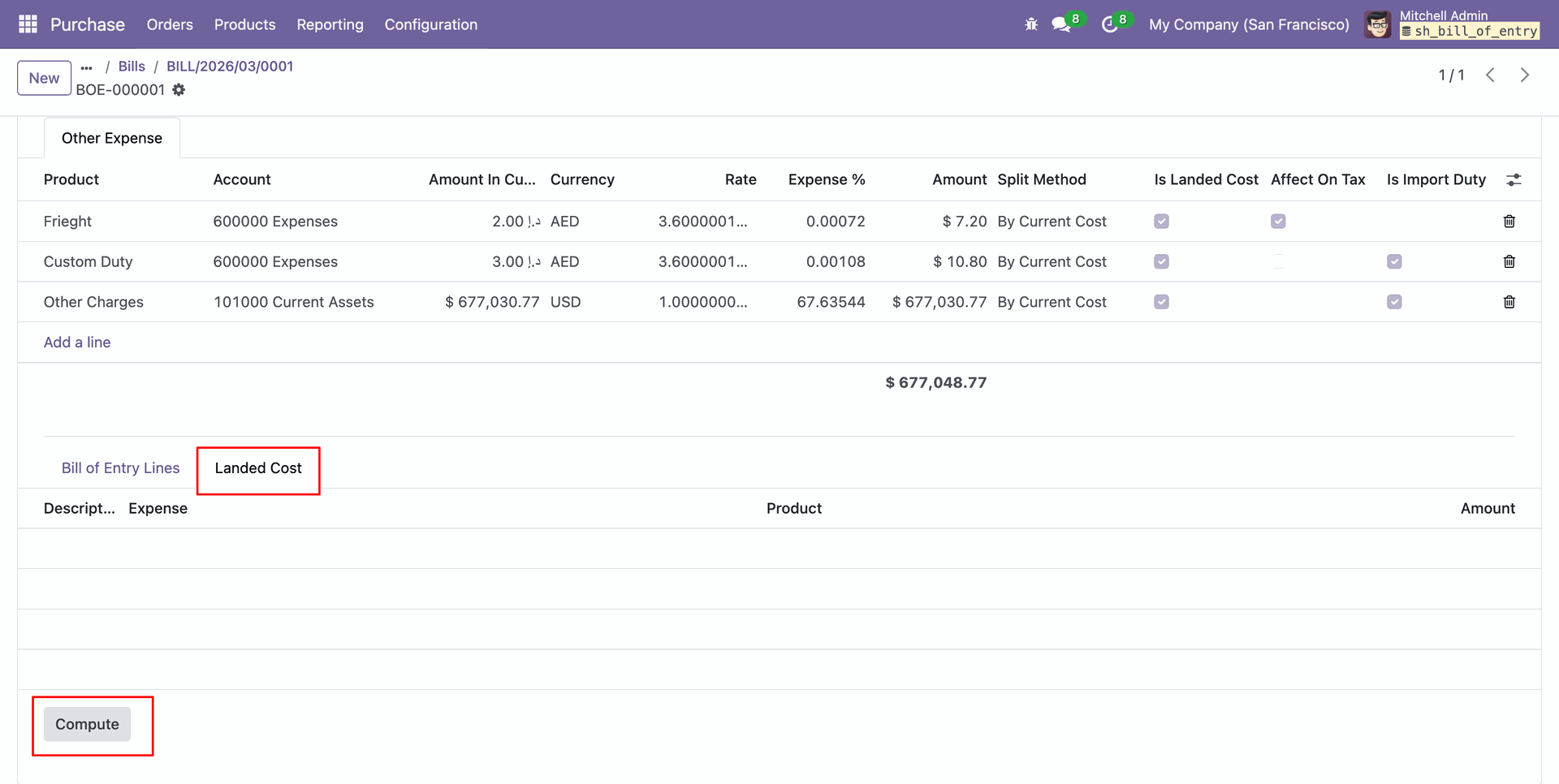Open the apps grid menu icon
The width and height of the screenshot is (1559, 784).
28,24
